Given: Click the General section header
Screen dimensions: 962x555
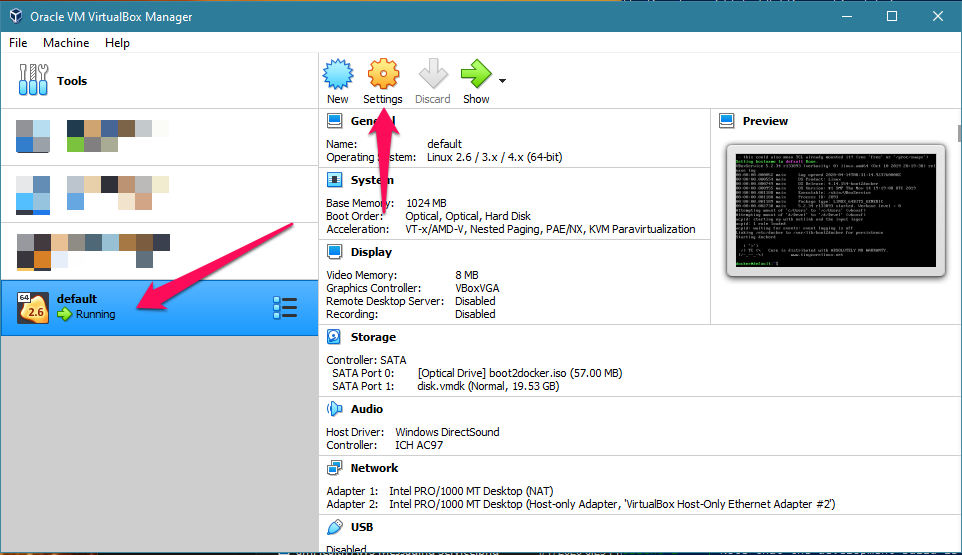Looking at the screenshot, I should pos(372,121).
